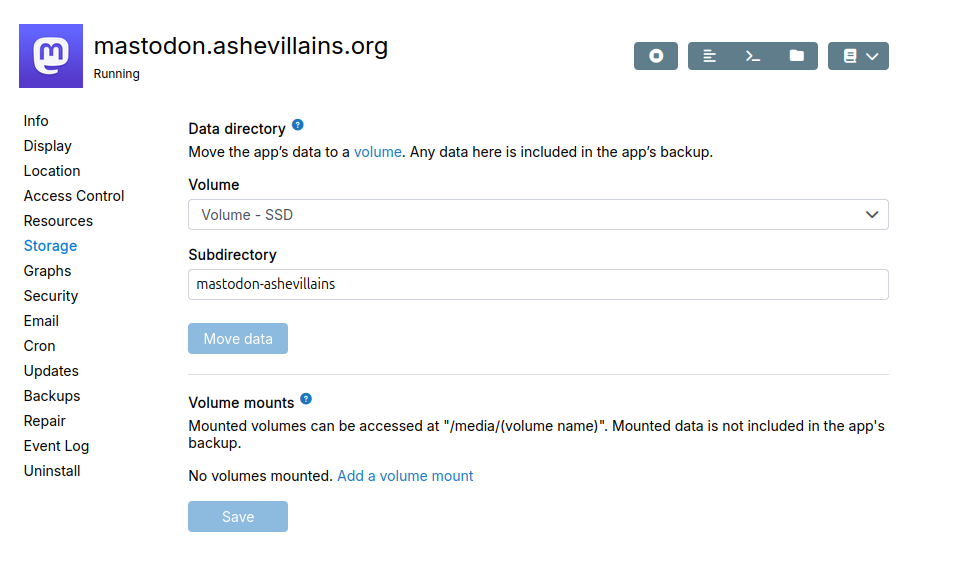Open the web terminal icon
Image resolution: width=953 pixels, height=577 pixels.
tap(753, 56)
